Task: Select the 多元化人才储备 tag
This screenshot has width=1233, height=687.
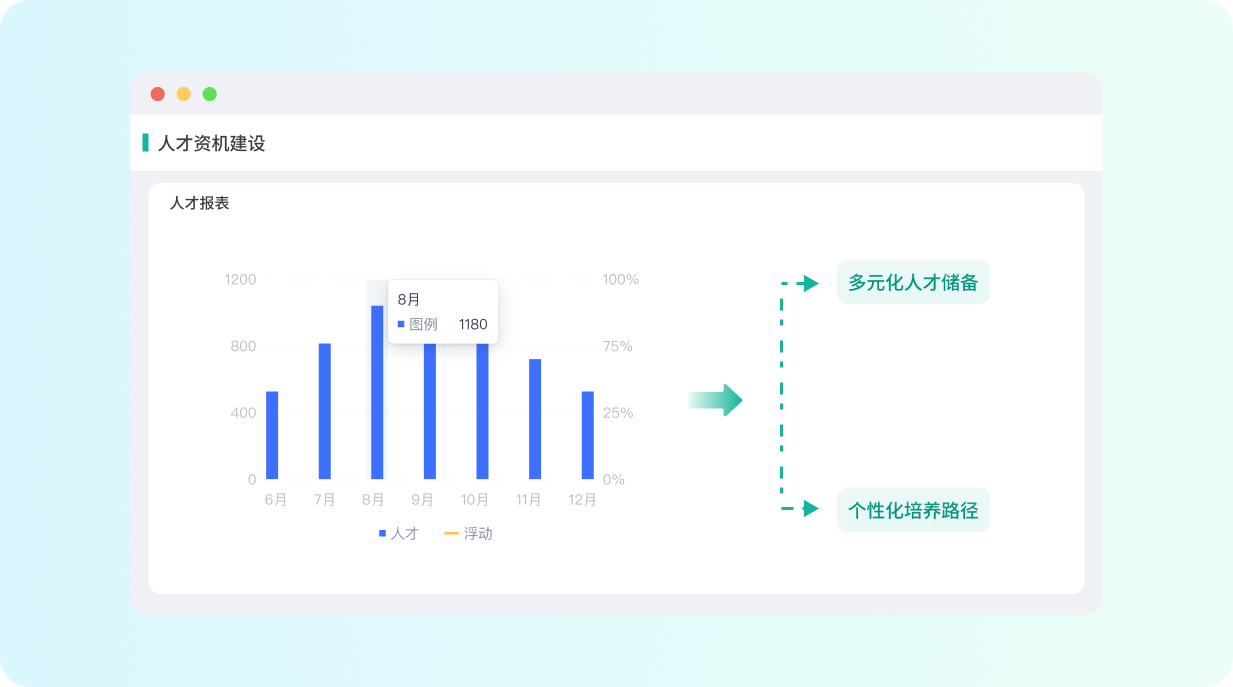Action: 913,282
